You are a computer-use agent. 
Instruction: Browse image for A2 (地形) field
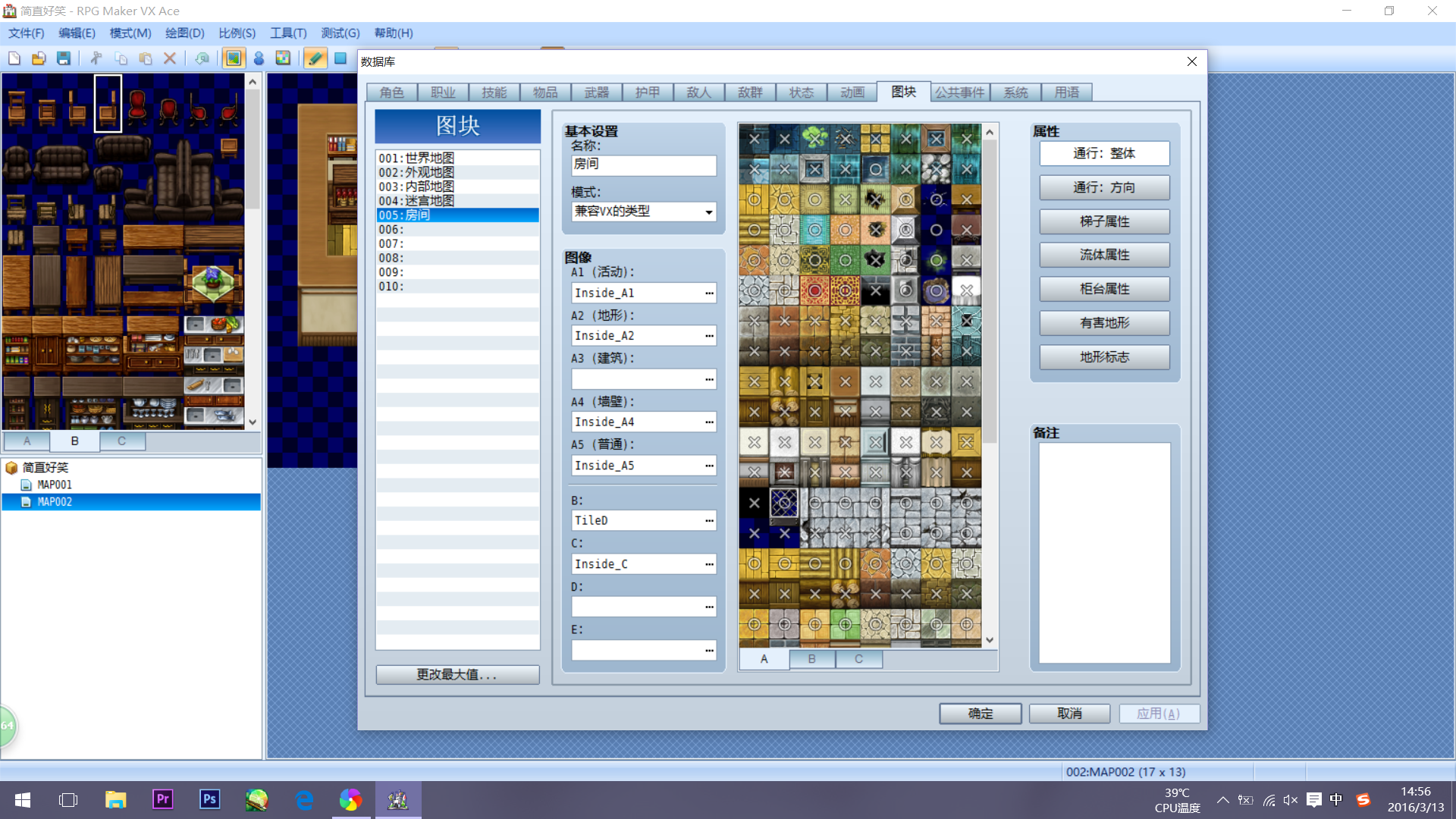click(709, 336)
